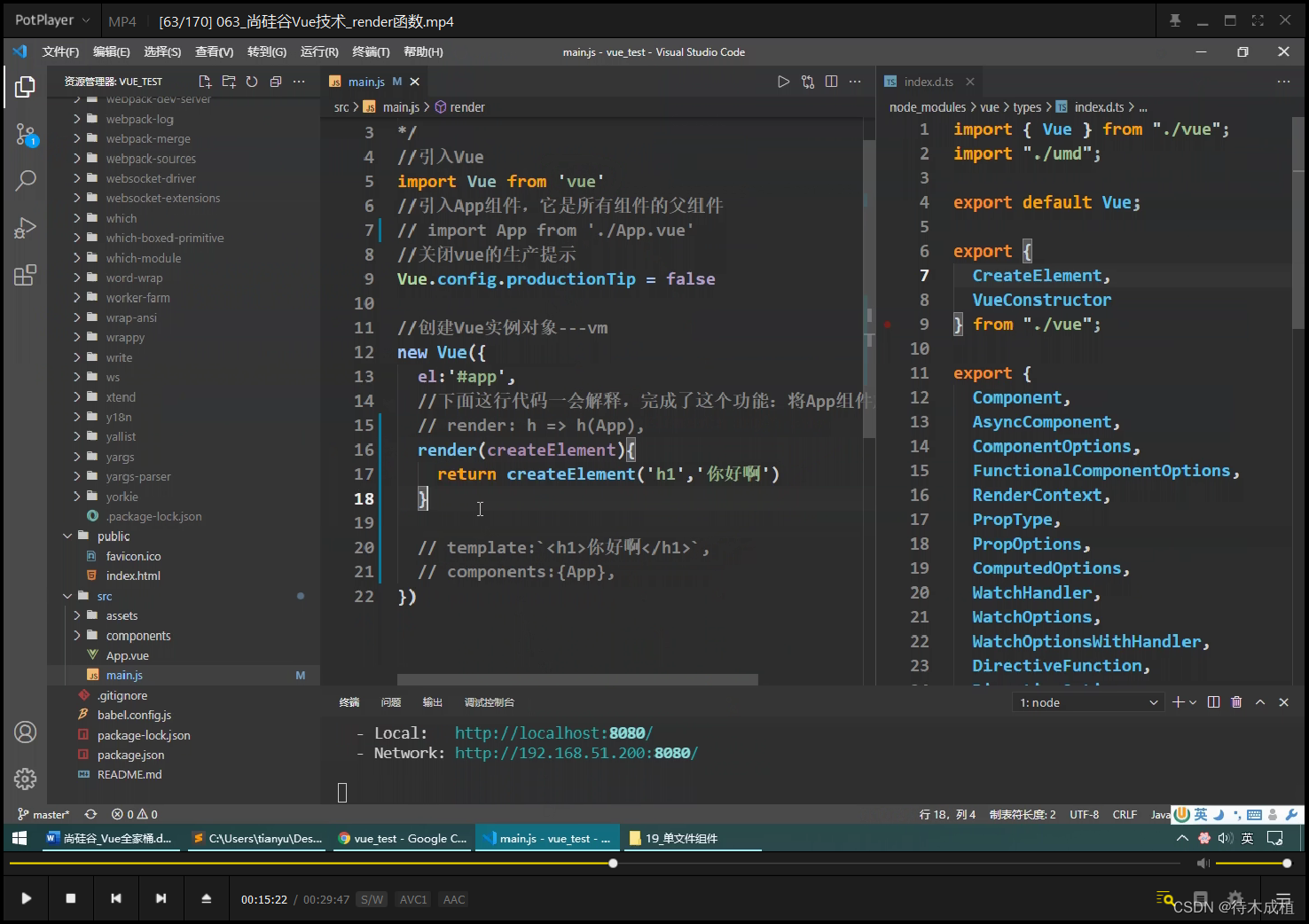Run the main.js code with play icon
Screen dimensions: 1309x924
[783, 82]
